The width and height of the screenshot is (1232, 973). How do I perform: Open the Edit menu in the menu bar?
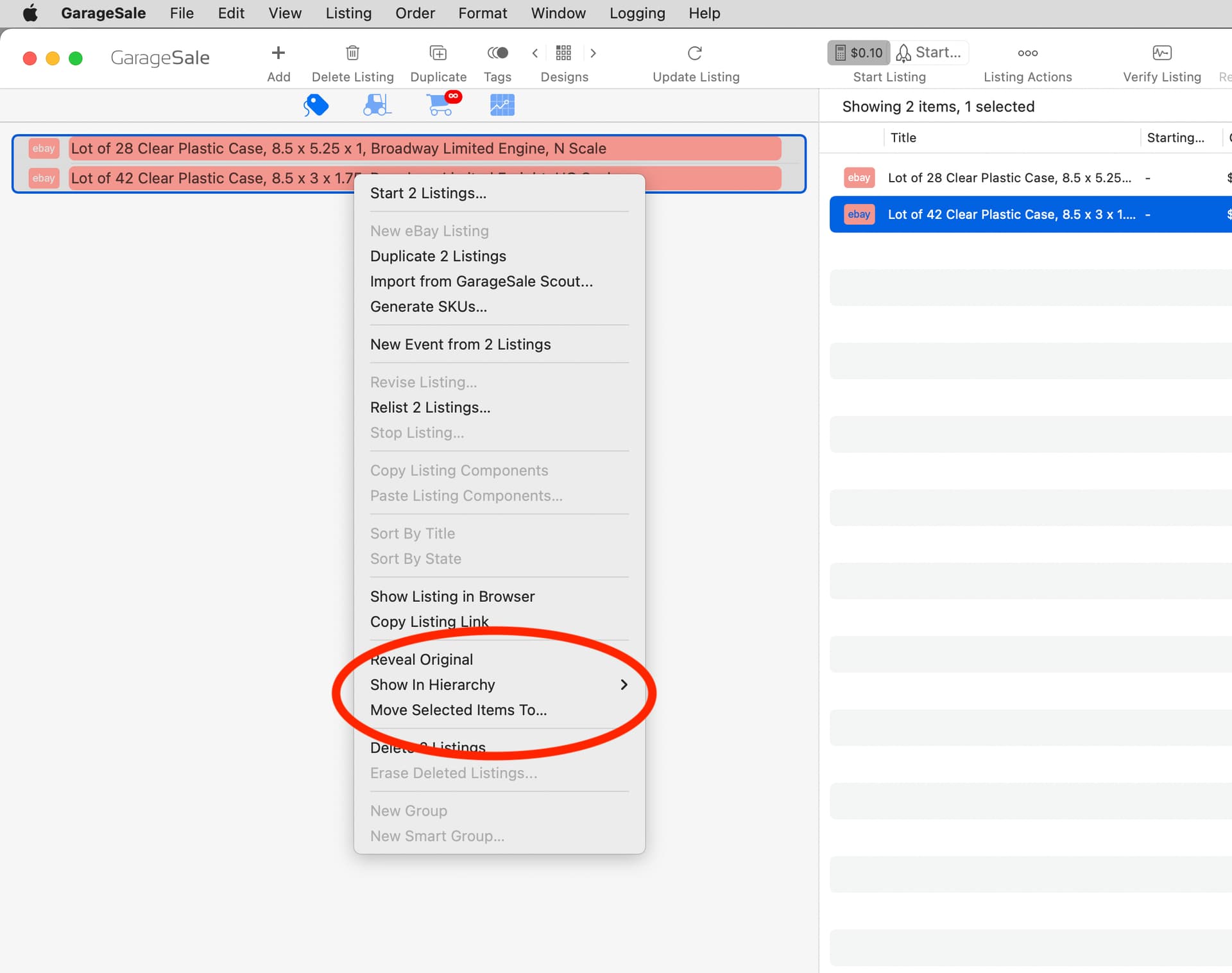[231, 13]
